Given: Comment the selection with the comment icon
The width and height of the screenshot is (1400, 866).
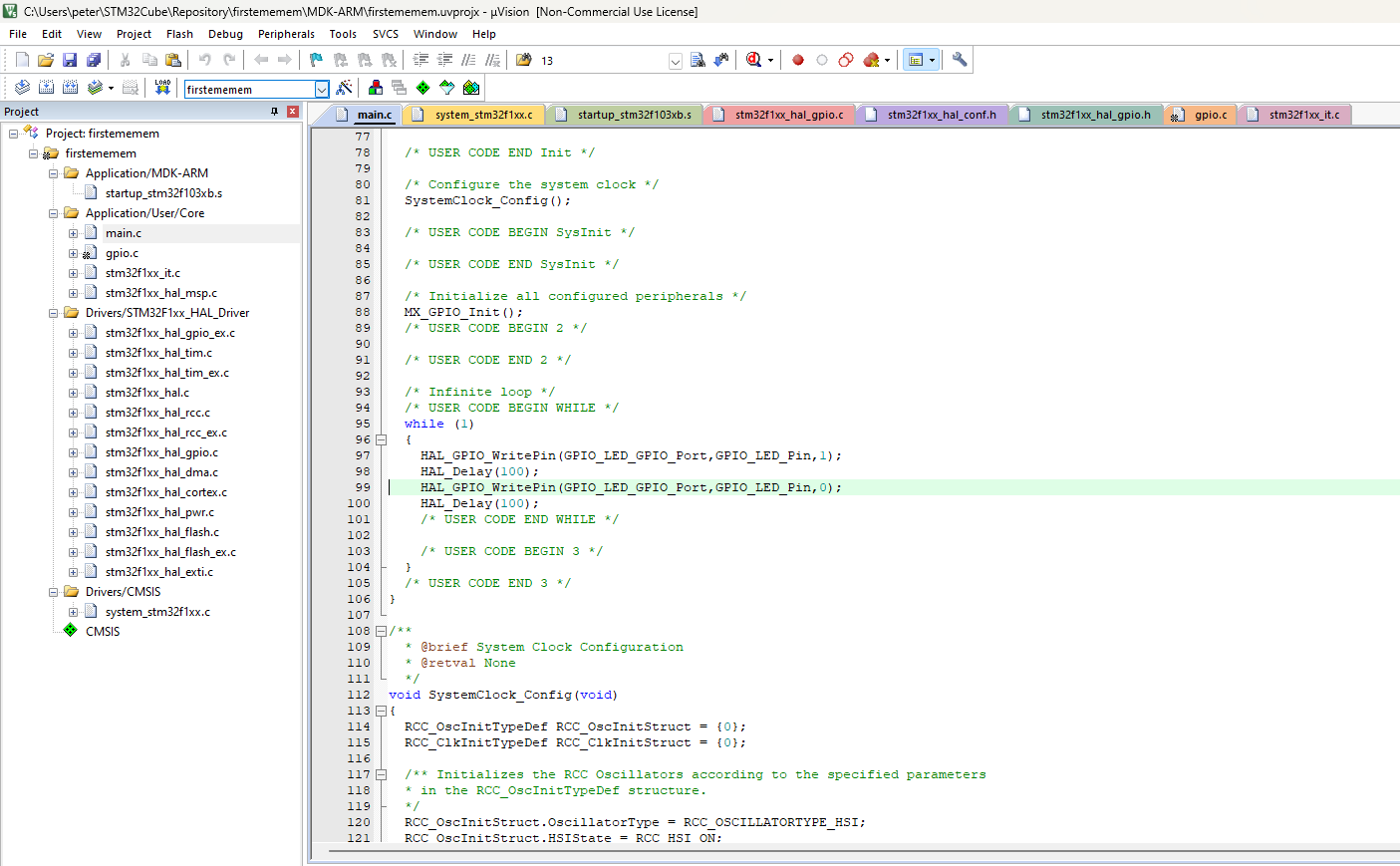Looking at the screenshot, I should click(468, 60).
